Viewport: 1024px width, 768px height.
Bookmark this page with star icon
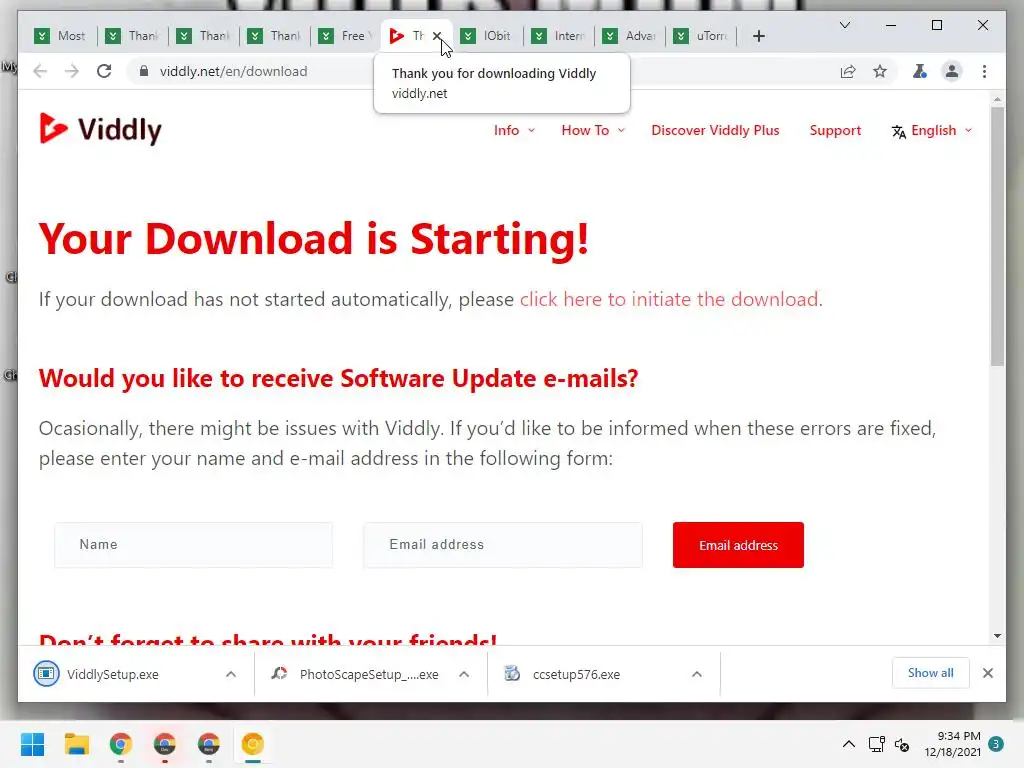pos(880,71)
